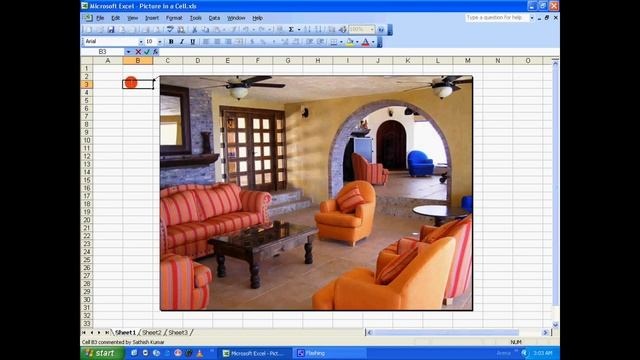Open the Format menu
The image size is (640, 360).
(x=174, y=18)
